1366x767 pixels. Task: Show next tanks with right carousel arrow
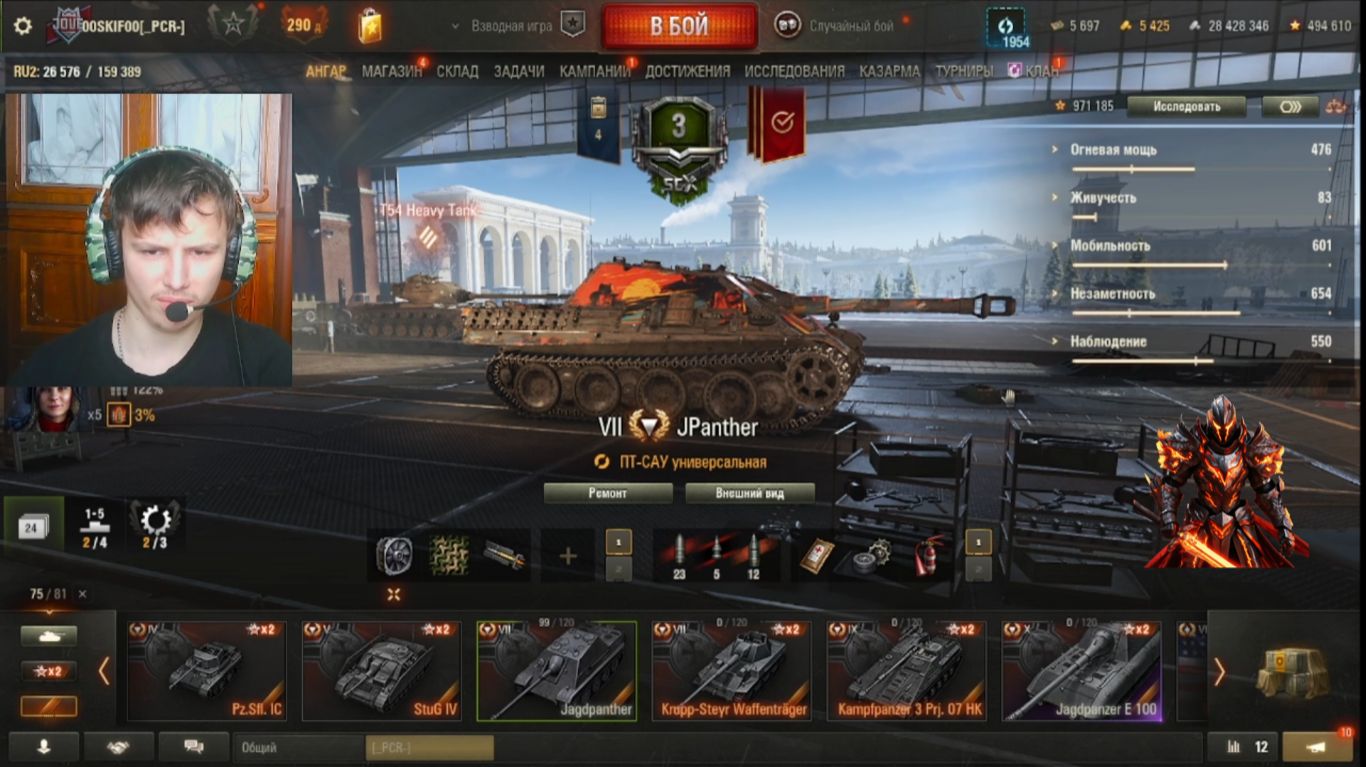tap(1219, 671)
